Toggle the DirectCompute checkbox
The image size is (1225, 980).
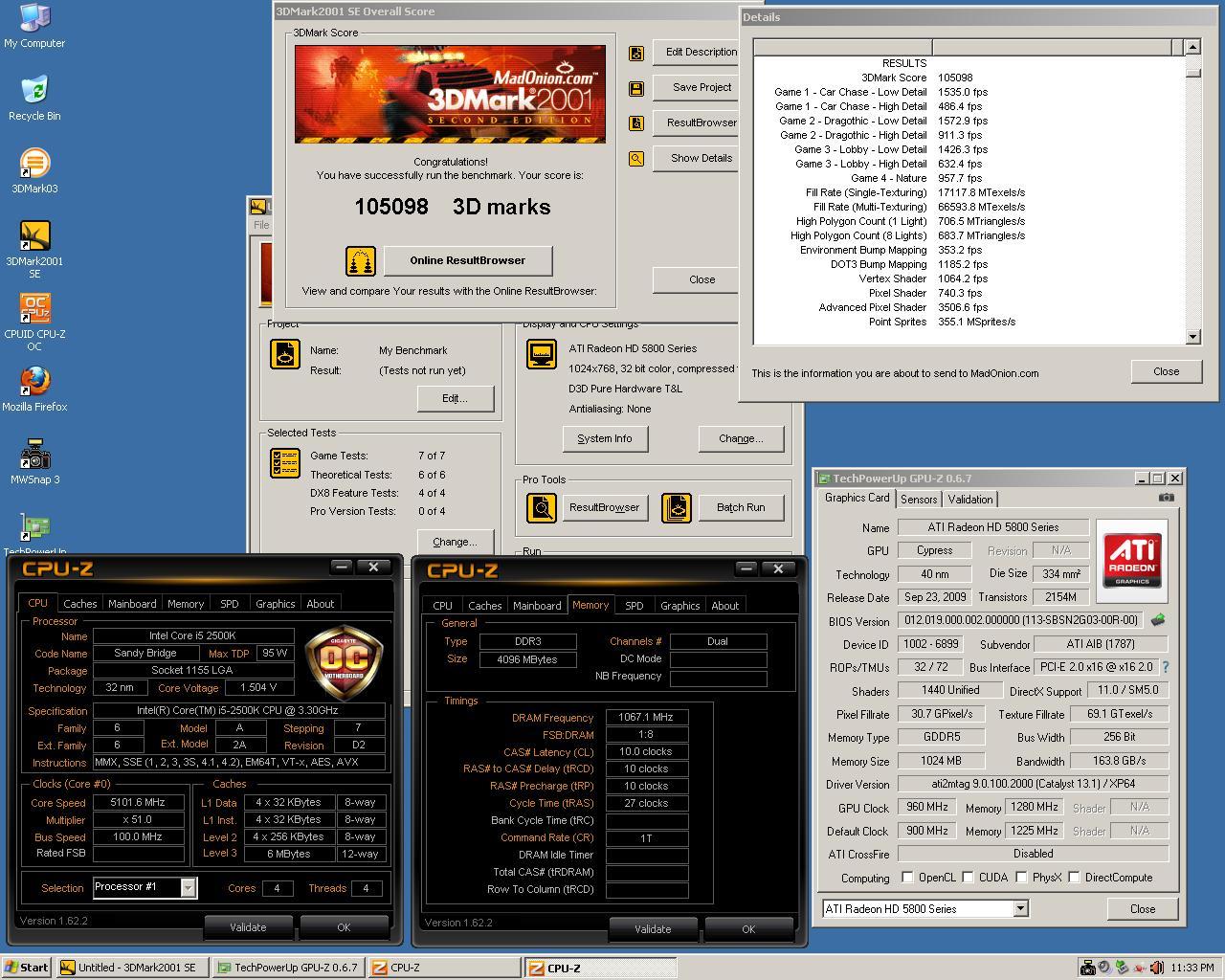pos(1074,878)
